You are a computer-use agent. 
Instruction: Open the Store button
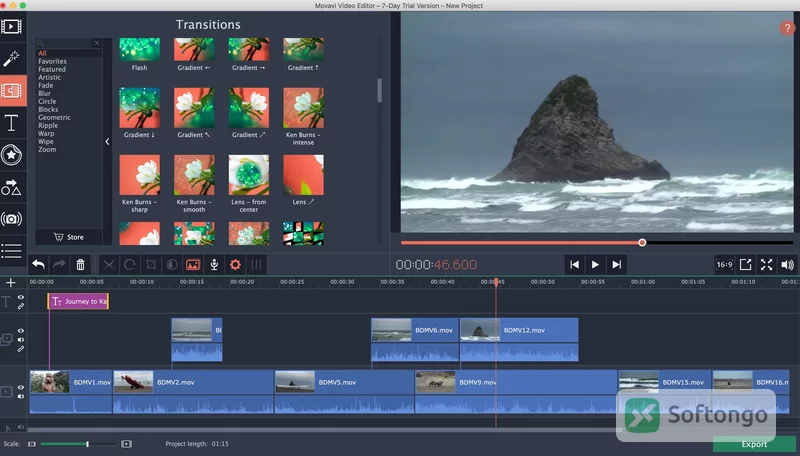(x=69, y=237)
